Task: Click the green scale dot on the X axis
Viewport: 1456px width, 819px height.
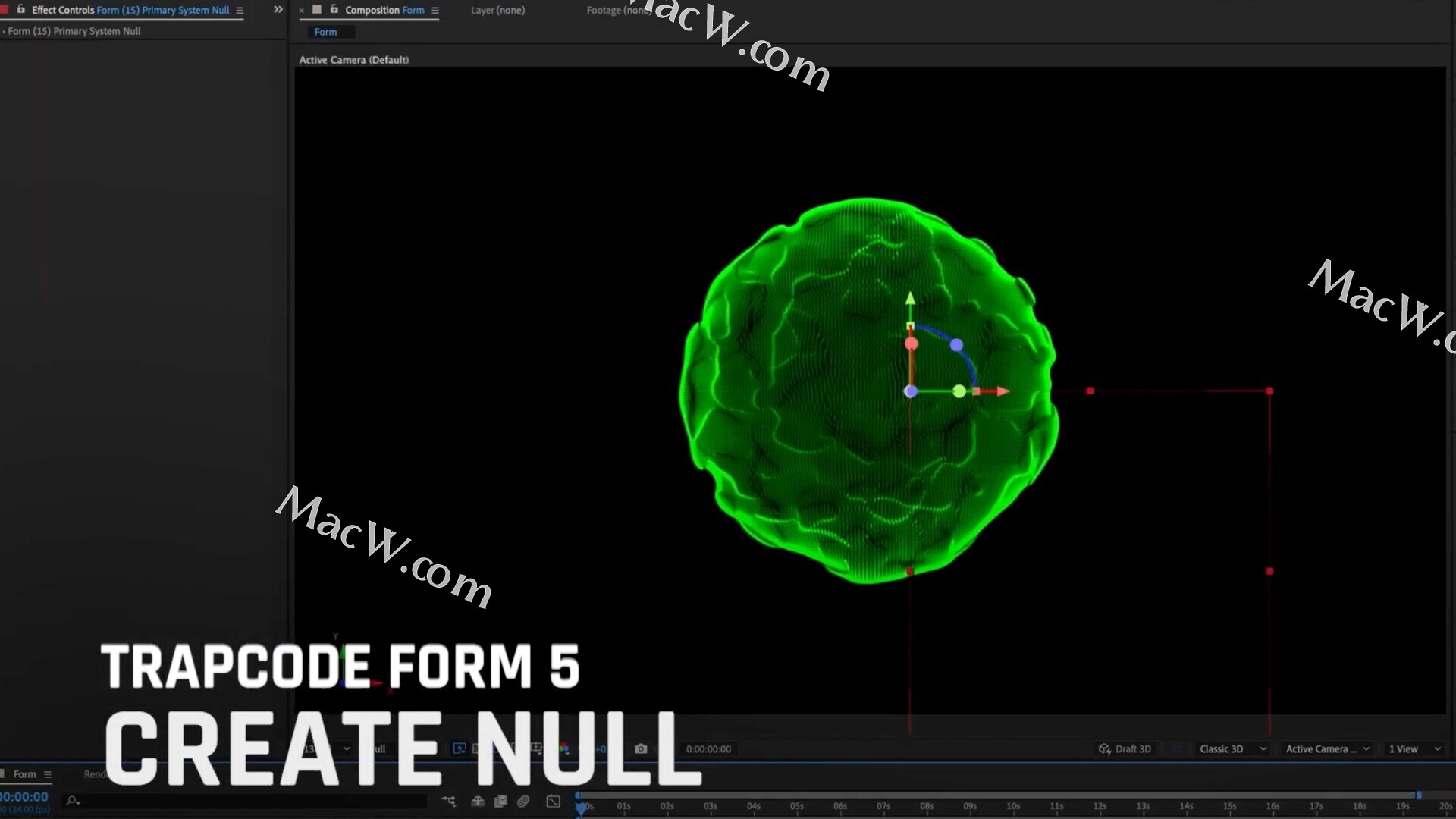Action: point(959,391)
